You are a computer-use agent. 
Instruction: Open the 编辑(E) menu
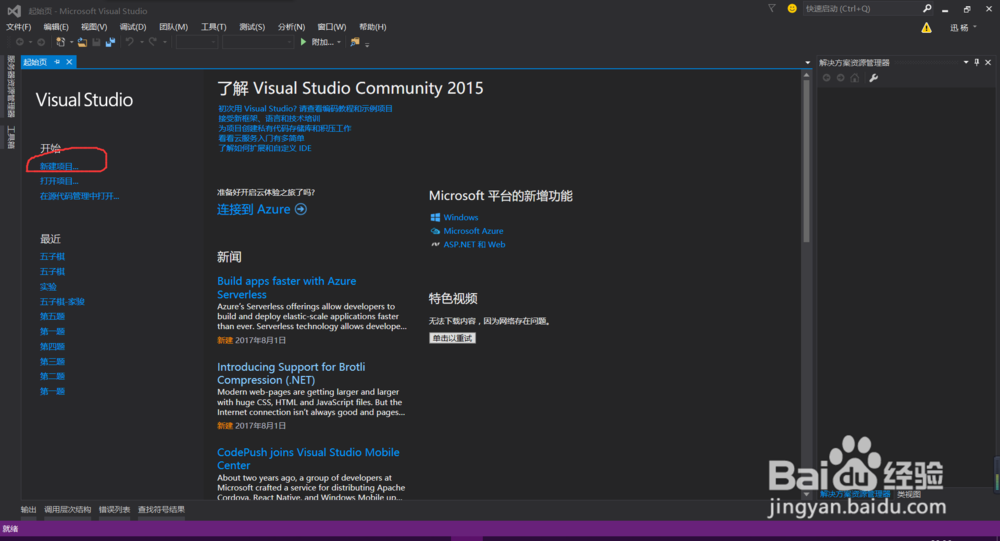pos(55,27)
